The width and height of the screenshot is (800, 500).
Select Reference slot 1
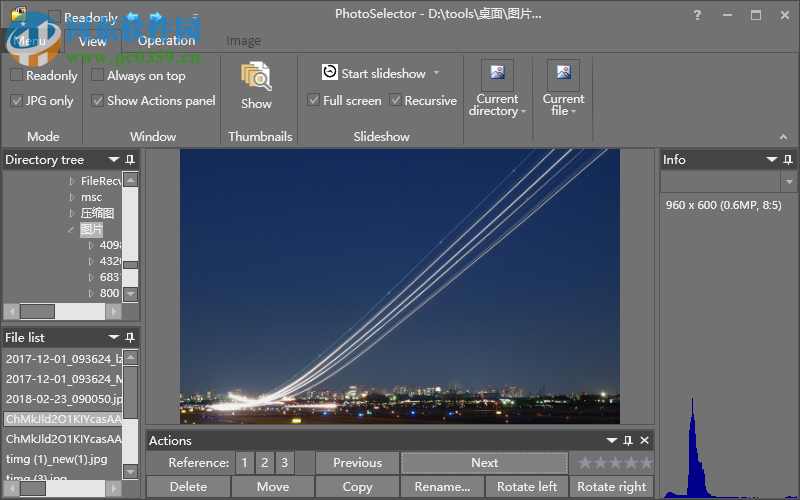click(244, 463)
